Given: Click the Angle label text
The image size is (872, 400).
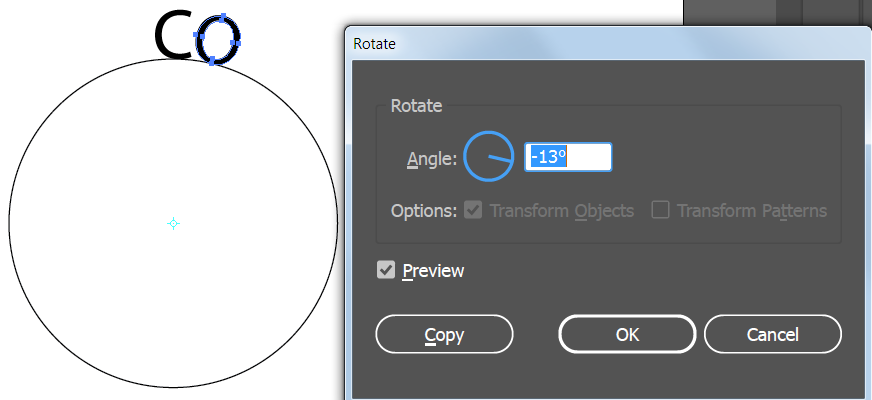Looking at the screenshot, I should click(x=432, y=160).
